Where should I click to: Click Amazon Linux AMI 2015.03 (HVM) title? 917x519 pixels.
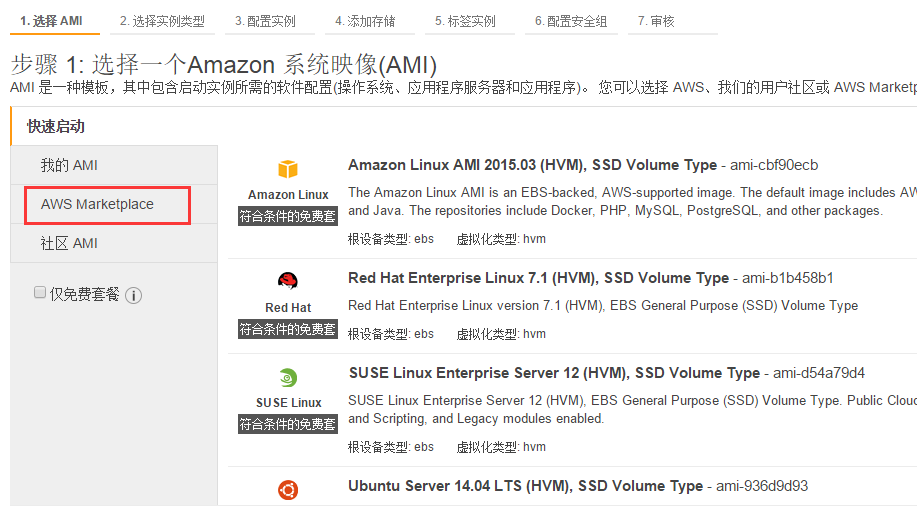click(x=532, y=165)
